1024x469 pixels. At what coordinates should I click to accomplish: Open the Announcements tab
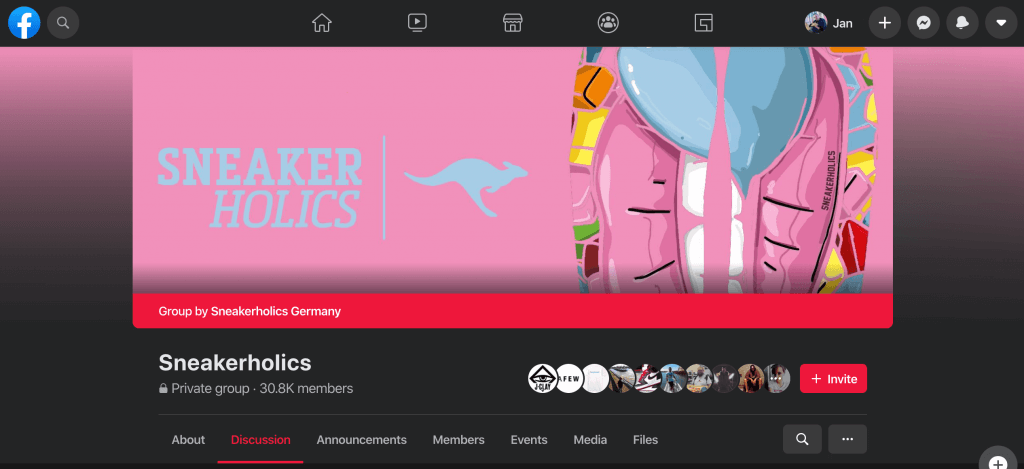tap(362, 440)
